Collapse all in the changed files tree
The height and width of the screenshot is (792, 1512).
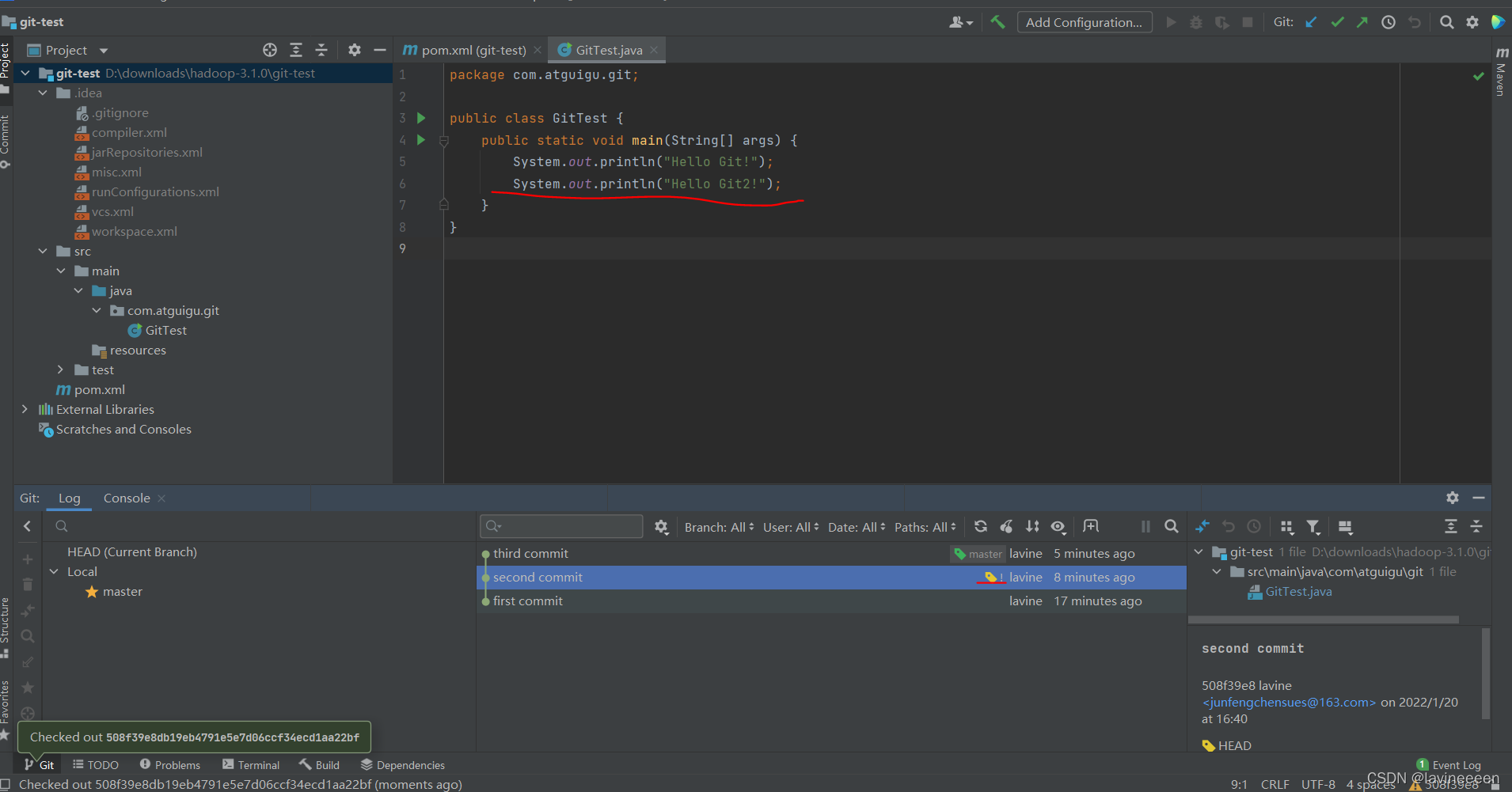[x=1476, y=527]
